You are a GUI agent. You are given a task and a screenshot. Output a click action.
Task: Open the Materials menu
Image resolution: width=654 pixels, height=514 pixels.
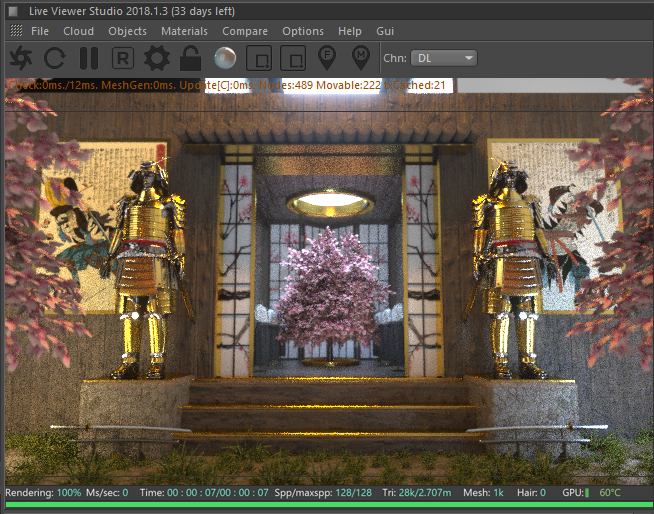pos(184,31)
